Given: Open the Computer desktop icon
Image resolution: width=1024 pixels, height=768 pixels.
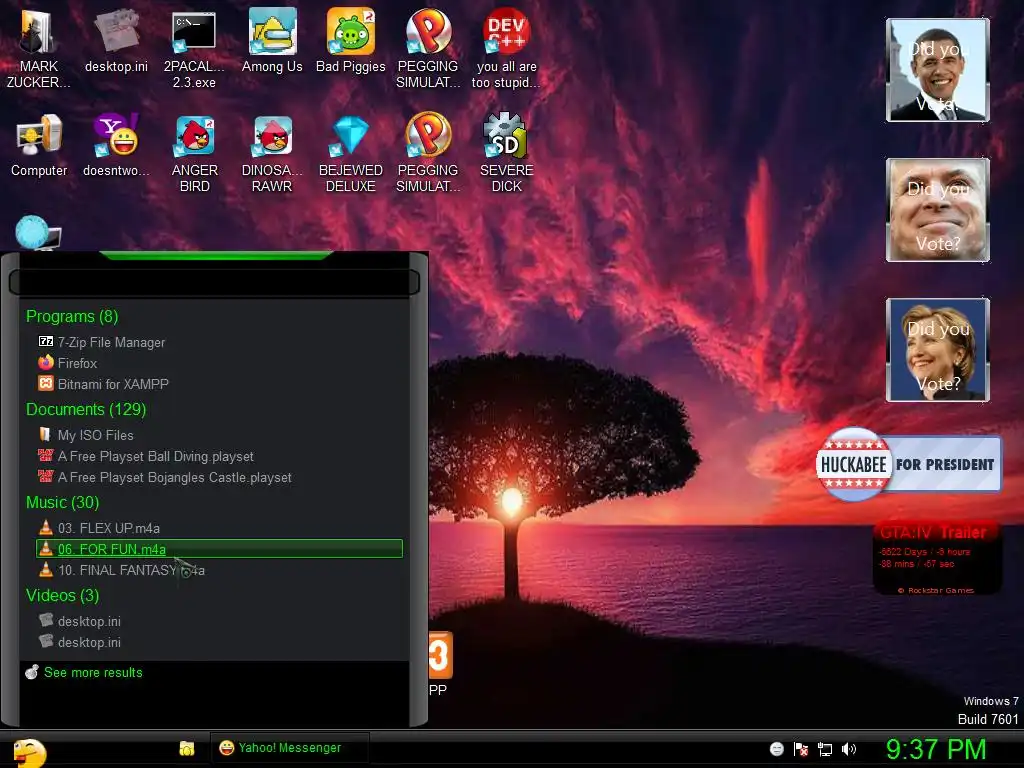Looking at the screenshot, I should (39, 145).
